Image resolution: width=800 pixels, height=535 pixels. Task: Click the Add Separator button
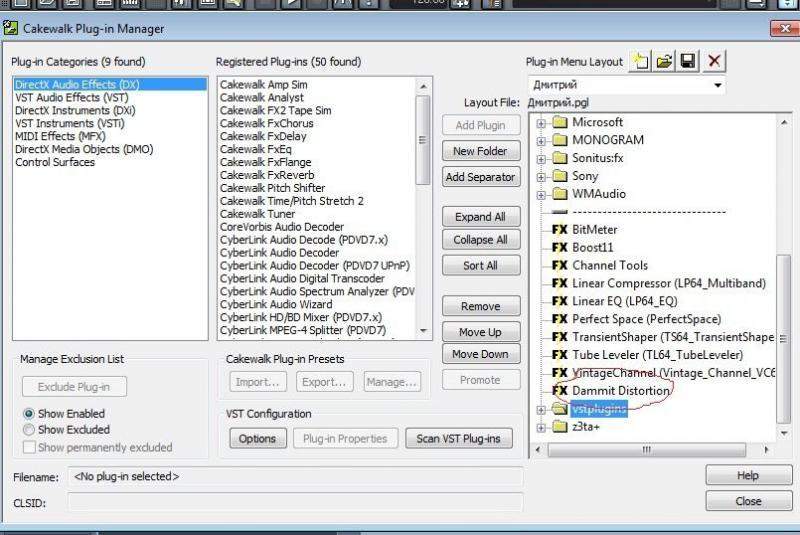click(x=481, y=177)
